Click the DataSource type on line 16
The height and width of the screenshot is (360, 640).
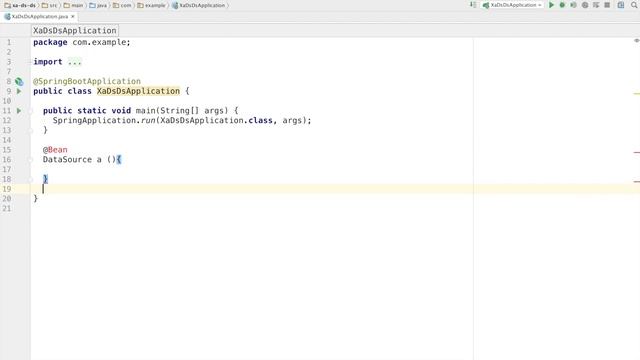tap(67, 160)
